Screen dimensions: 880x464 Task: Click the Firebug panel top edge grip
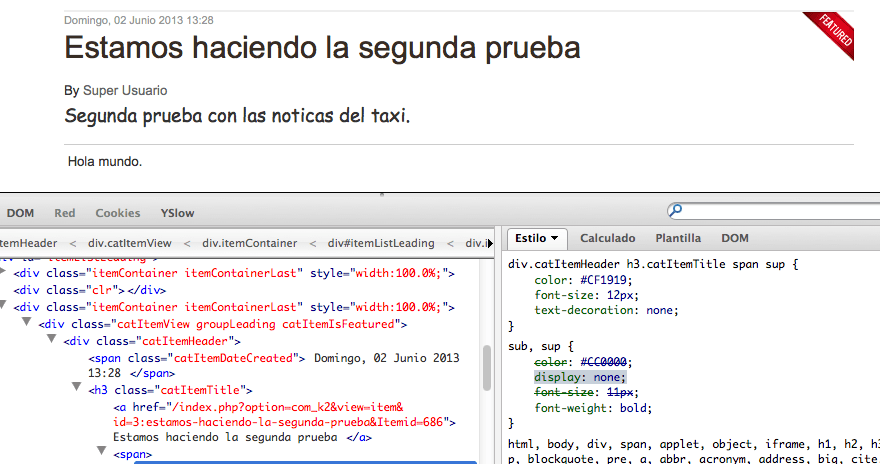tap(382, 195)
